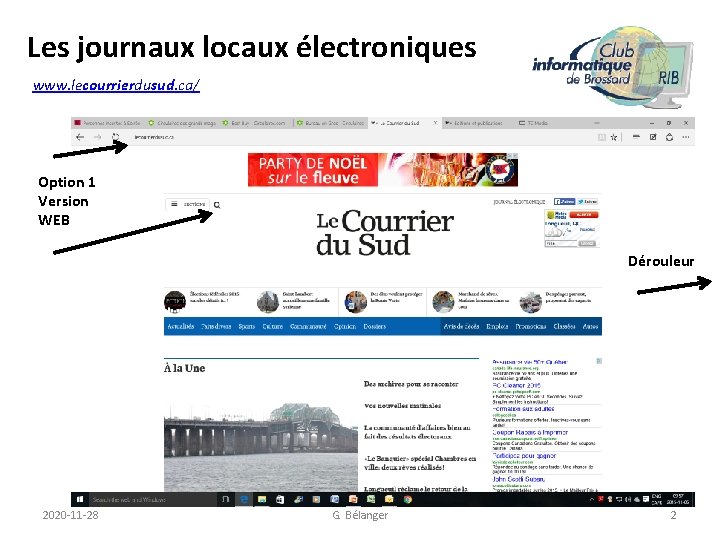
Task: Click the site search magnifier icon
Action: [x=217, y=205]
